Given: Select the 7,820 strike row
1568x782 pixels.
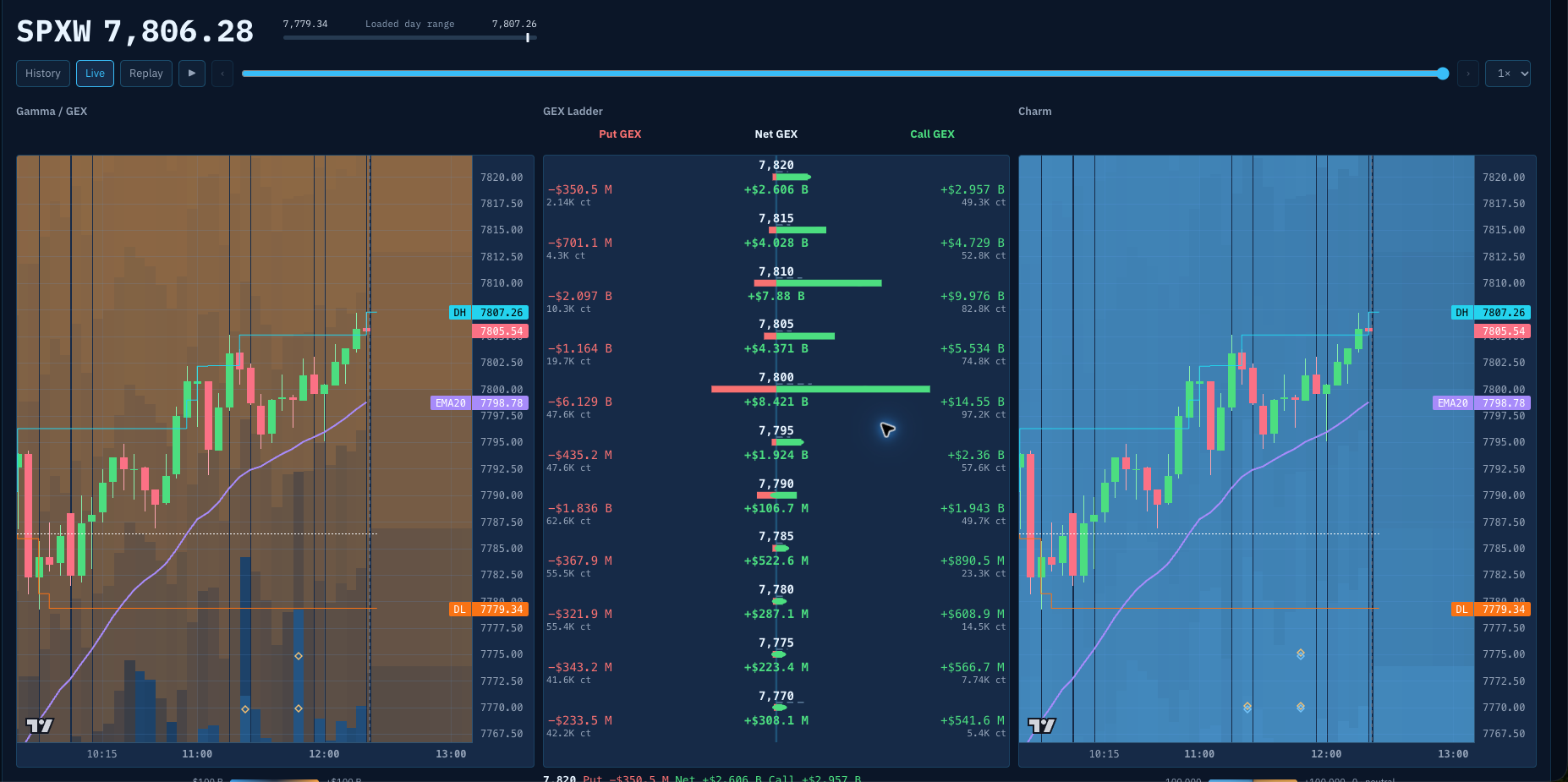Looking at the screenshot, I should [x=776, y=182].
